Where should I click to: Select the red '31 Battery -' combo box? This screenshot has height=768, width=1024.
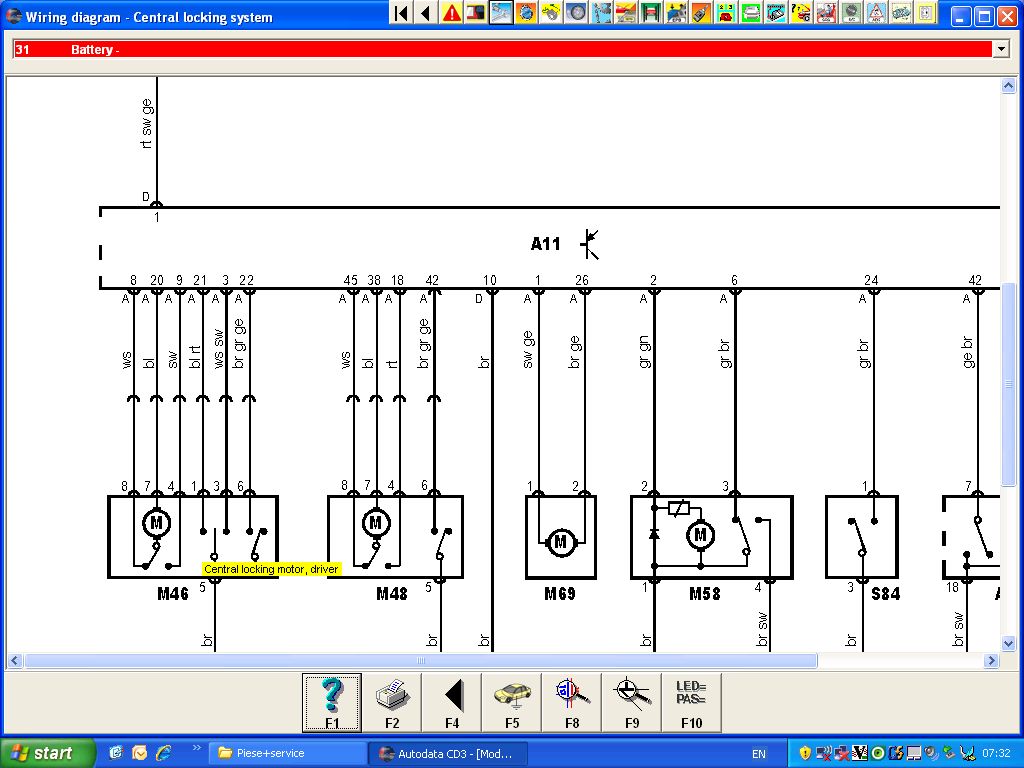point(502,49)
